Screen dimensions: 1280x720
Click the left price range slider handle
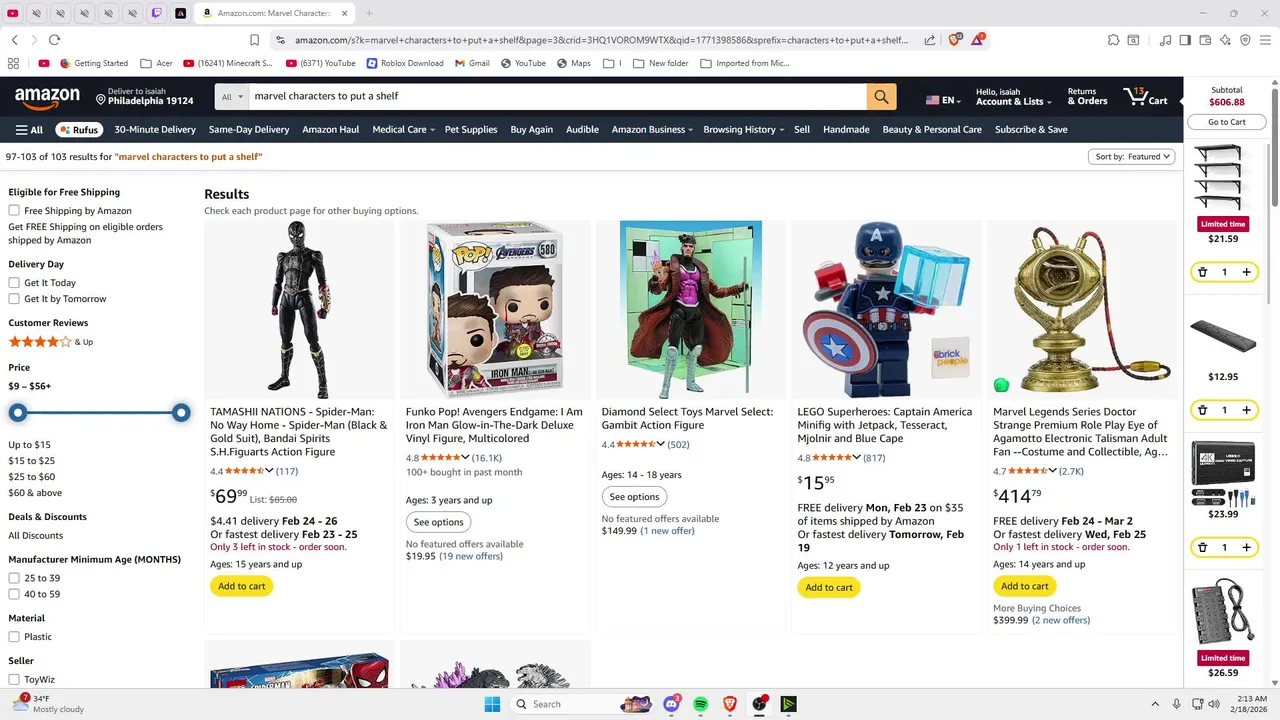click(18, 413)
